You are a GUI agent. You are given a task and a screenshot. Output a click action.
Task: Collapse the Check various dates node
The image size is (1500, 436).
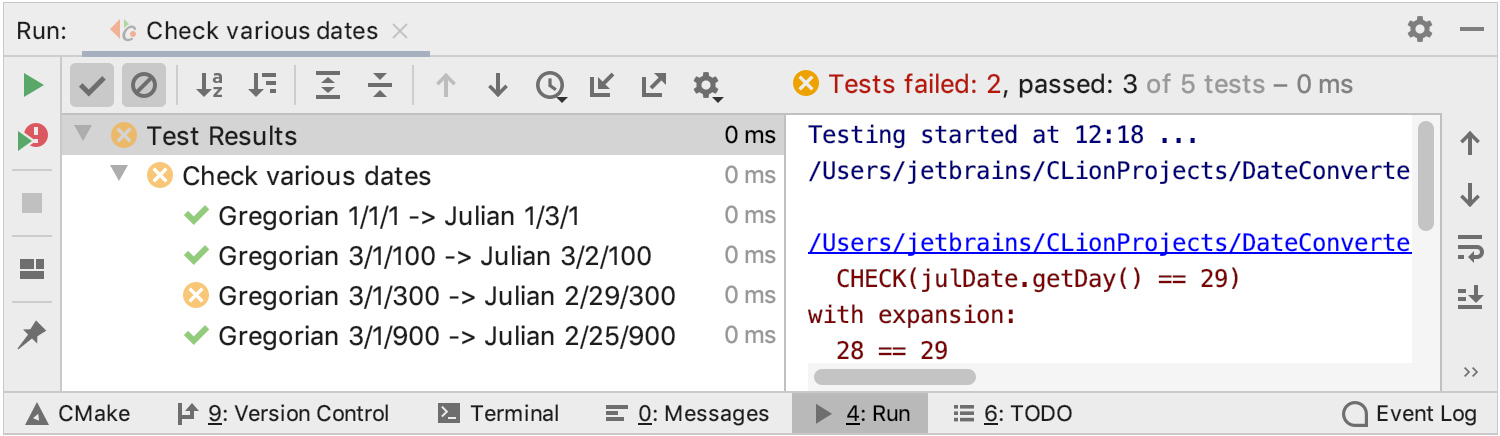coord(120,173)
